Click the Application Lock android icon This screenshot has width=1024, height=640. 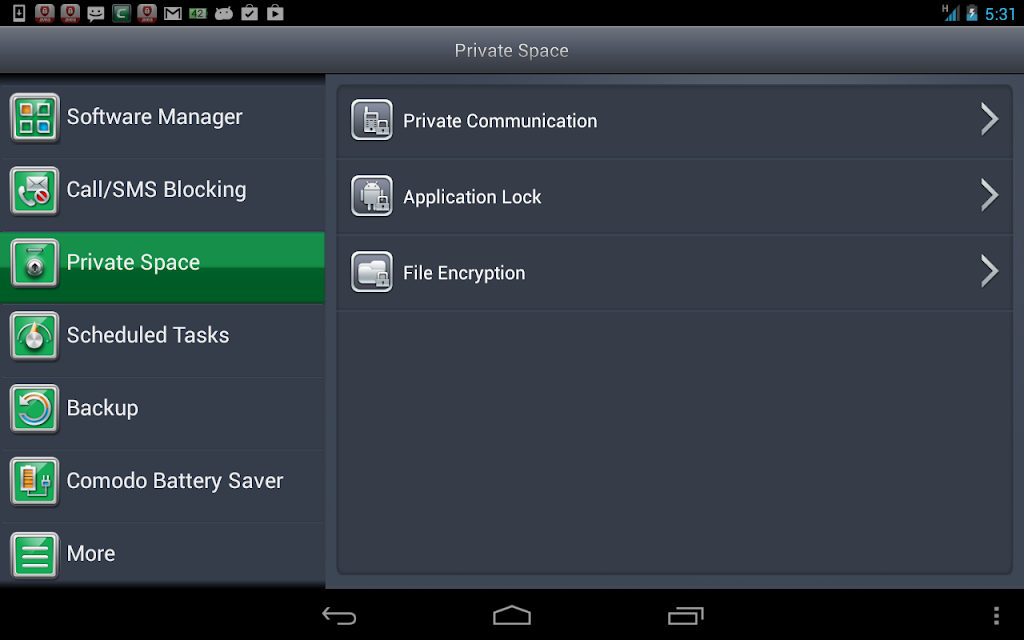coord(372,196)
